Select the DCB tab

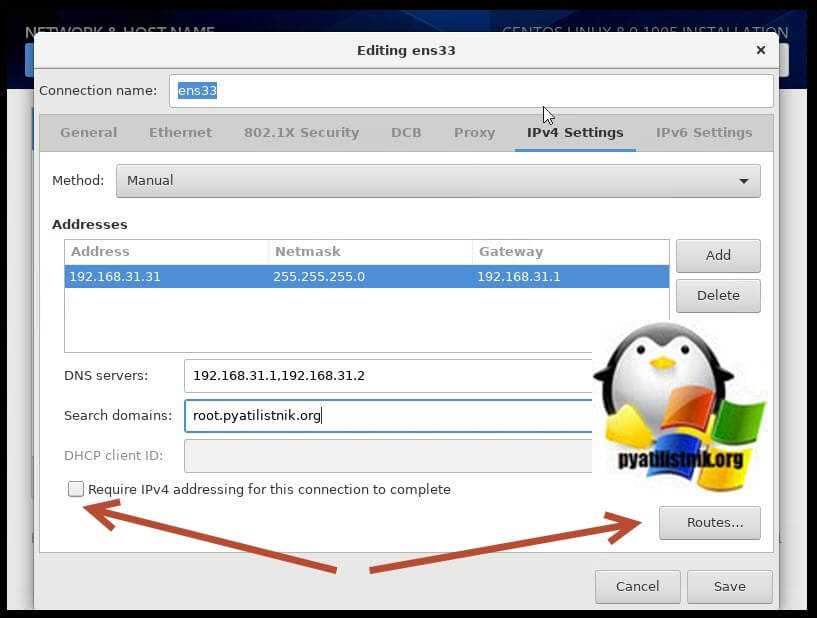click(406, 132)
